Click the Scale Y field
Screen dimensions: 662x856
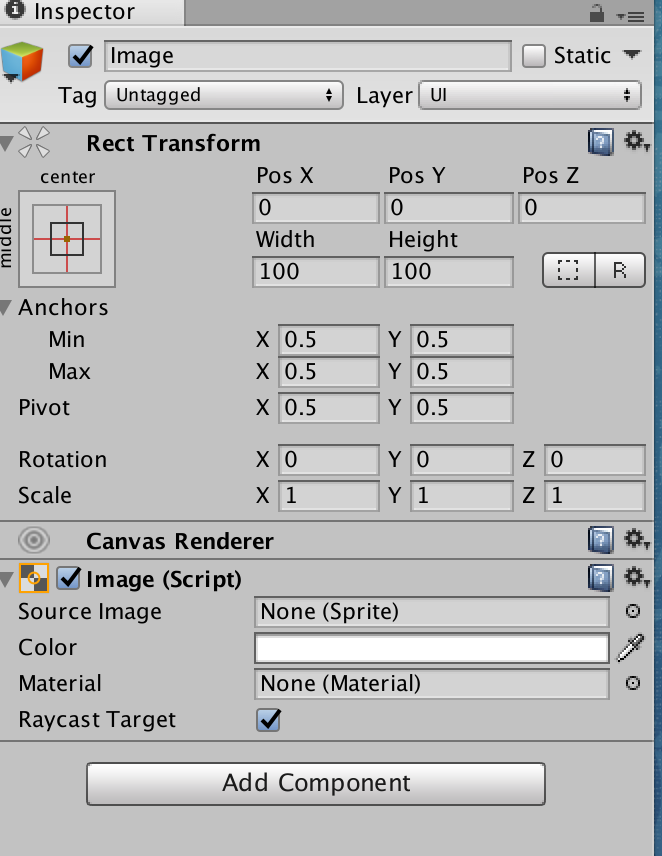(x=462, y=496)
